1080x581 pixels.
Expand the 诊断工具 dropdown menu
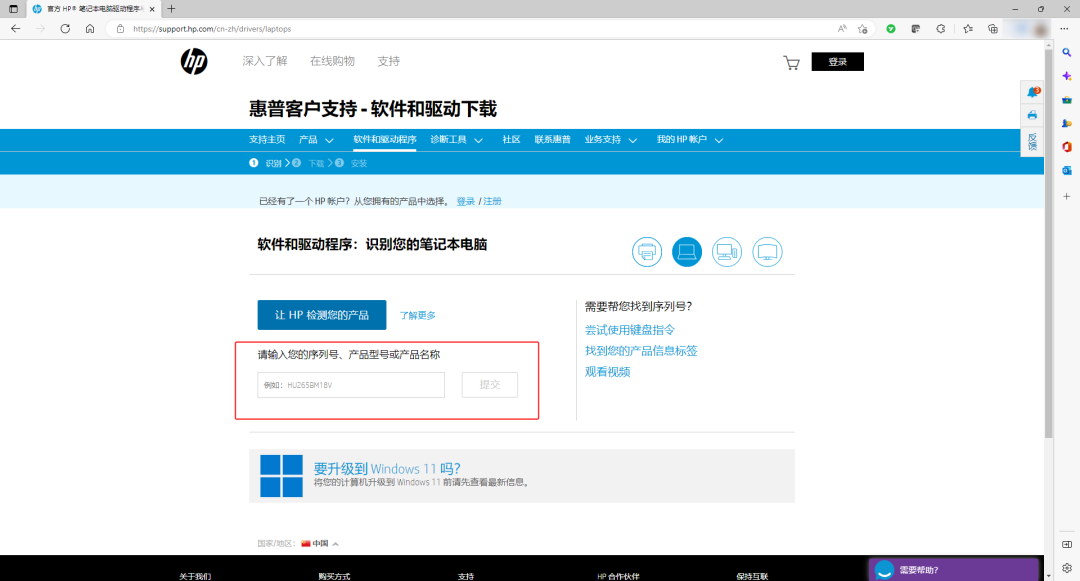(456, 140)
